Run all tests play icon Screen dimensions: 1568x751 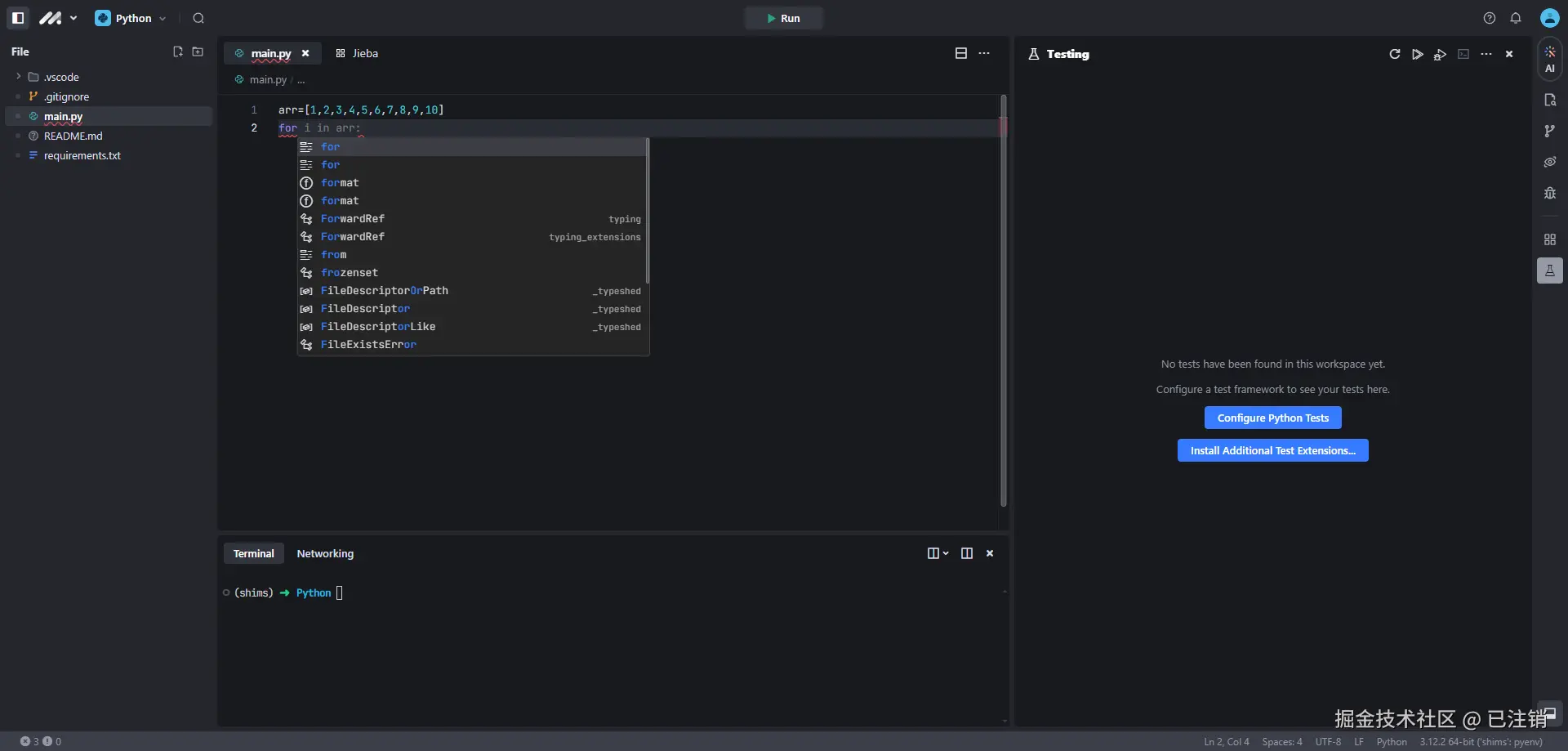[x=1418, y=54]
